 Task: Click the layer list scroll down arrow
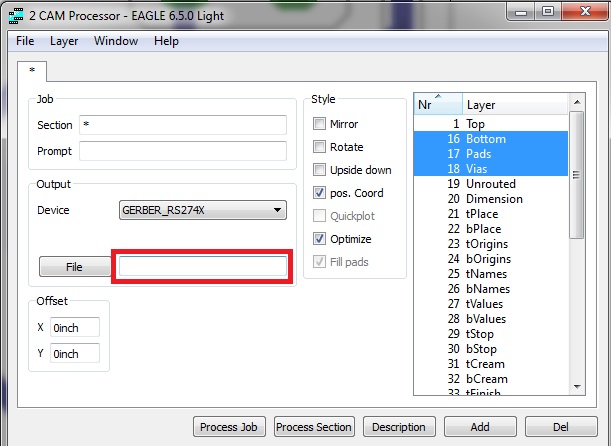pyautogui.click(x=577, y=386)
